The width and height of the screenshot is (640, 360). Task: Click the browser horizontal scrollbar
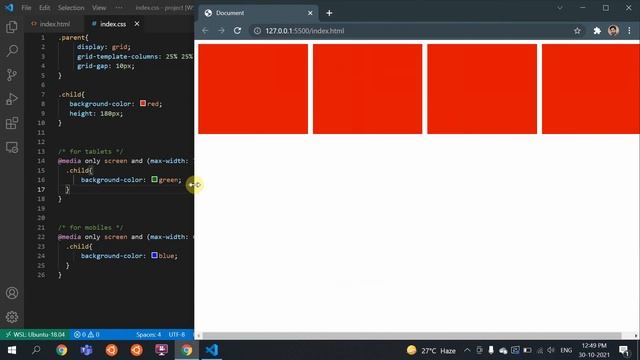pyautogui.click(x=412, y=336)
